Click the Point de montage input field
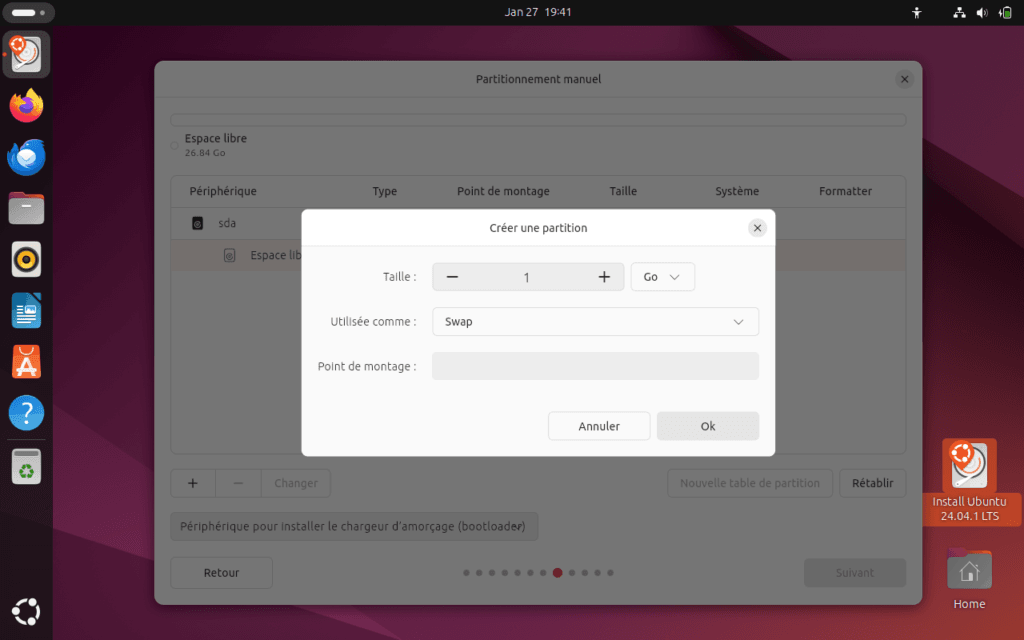 click(x=595, y=366)
